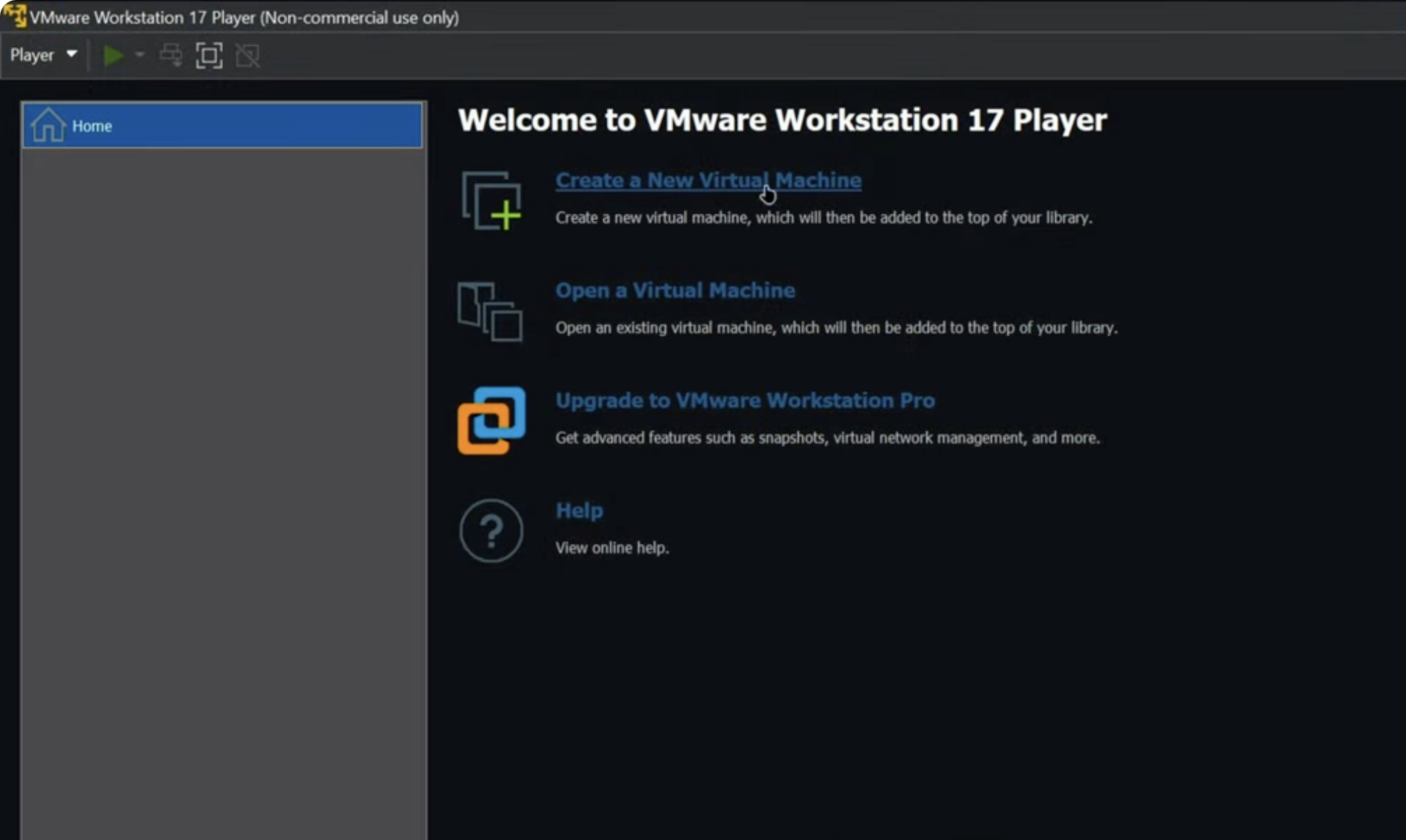Click the house icon next to Home
This screenshot has width=1406, height=840.
tap(48, 125)
